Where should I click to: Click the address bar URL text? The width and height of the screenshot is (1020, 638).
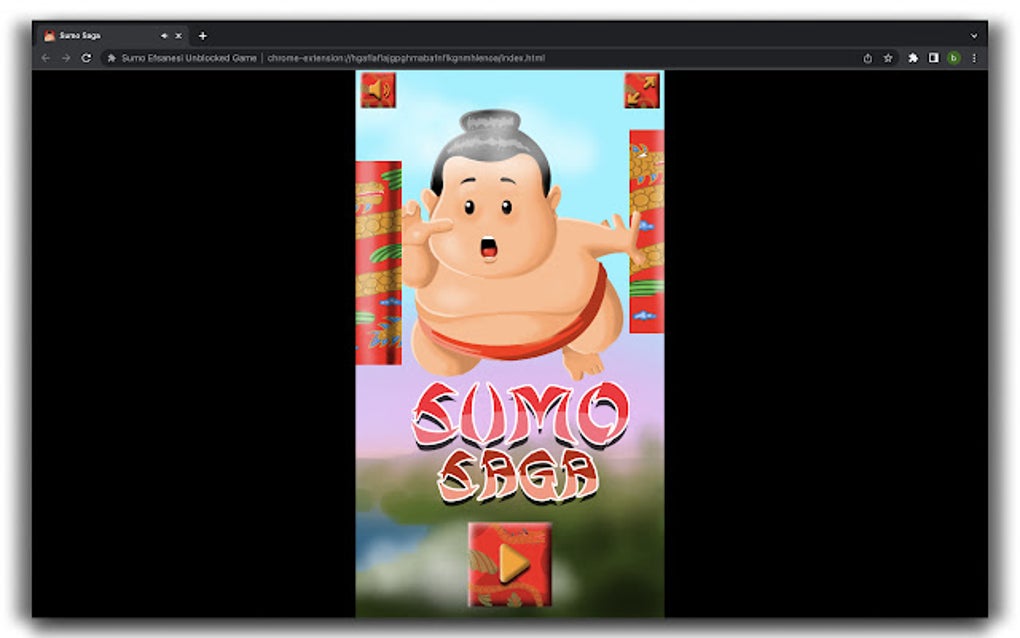click(x=405, y=58)
